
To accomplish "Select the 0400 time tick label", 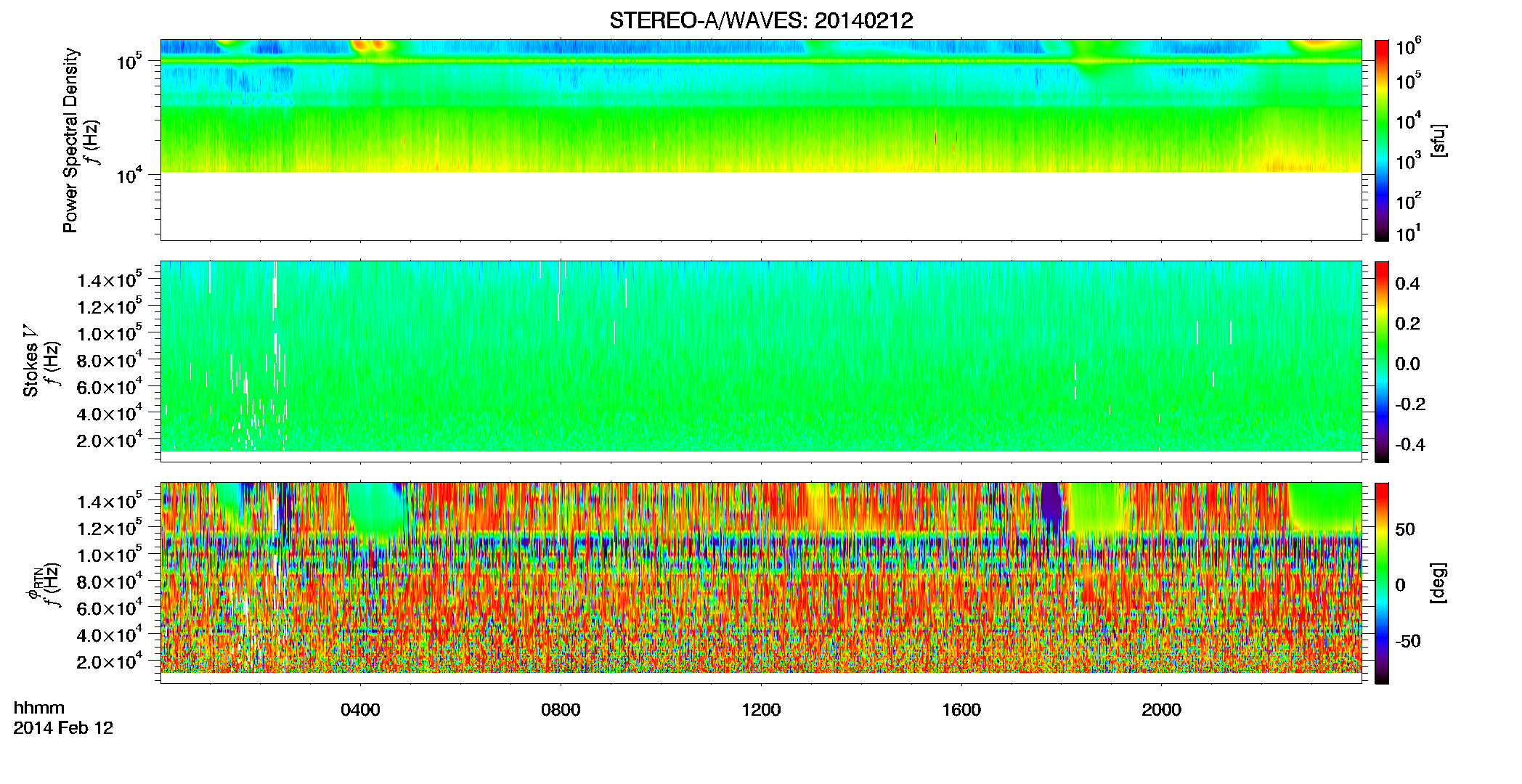I will tap(360, 710).
